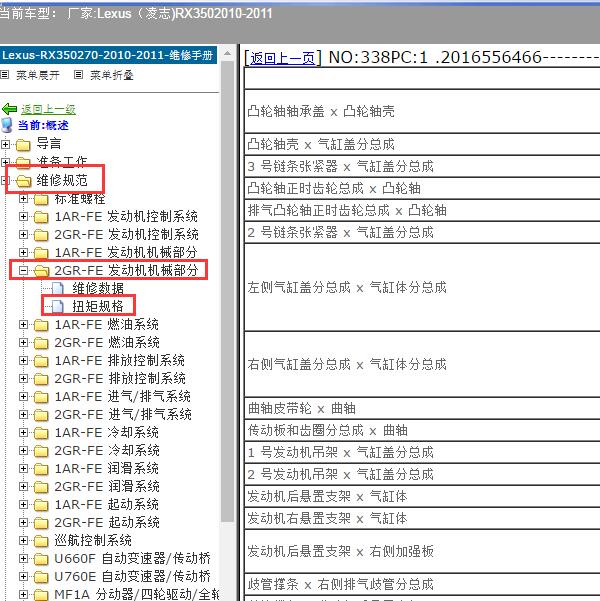This screenshot has width=600, height=601.
Task: Click the 扭矩规格 document icon
Action: (x=58, y=306)
